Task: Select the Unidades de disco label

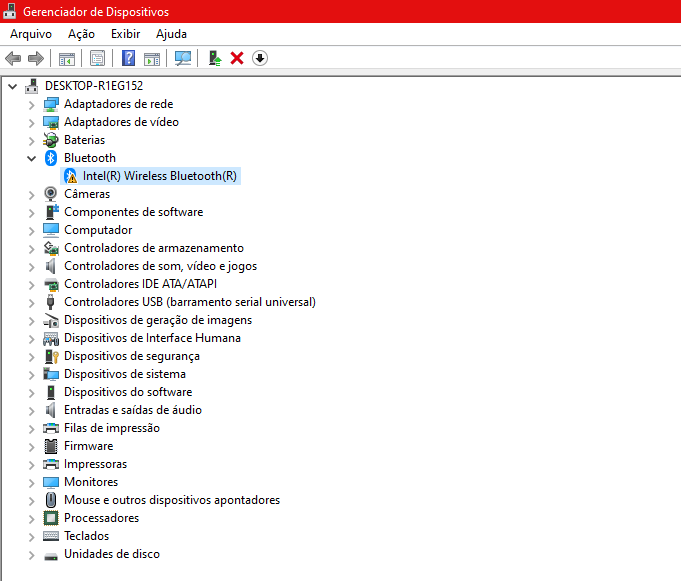Action: click(x=112, y=554)
